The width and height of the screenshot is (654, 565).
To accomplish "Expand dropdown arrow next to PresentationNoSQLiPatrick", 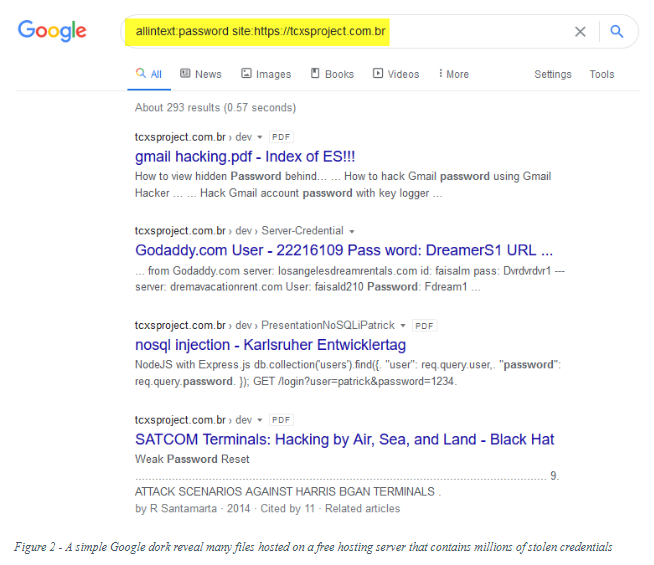I will tap(403, 326).
